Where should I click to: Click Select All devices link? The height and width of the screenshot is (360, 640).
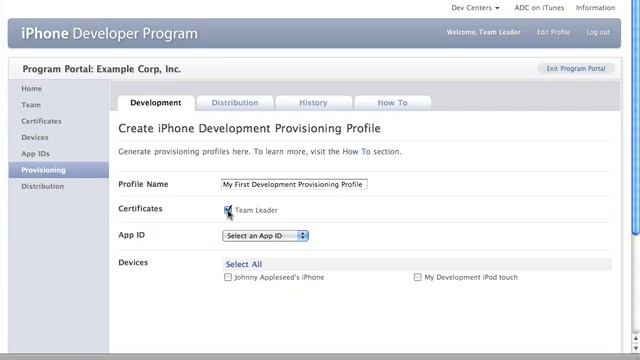(x=244, y=264)
